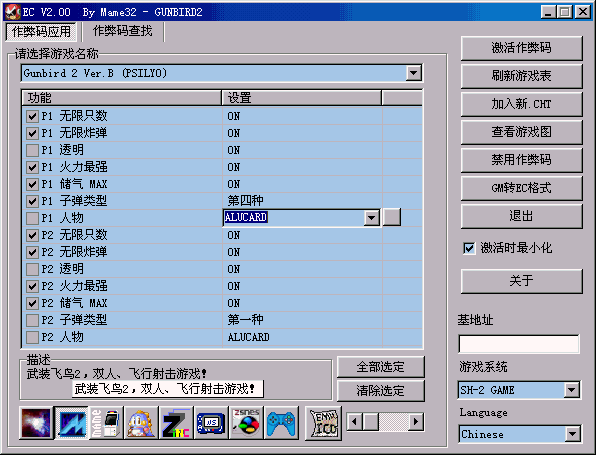The height and width of the screenshot is (455, 596).
Task: Click ON setting in P2 透明 row
Action: point(234,269)
